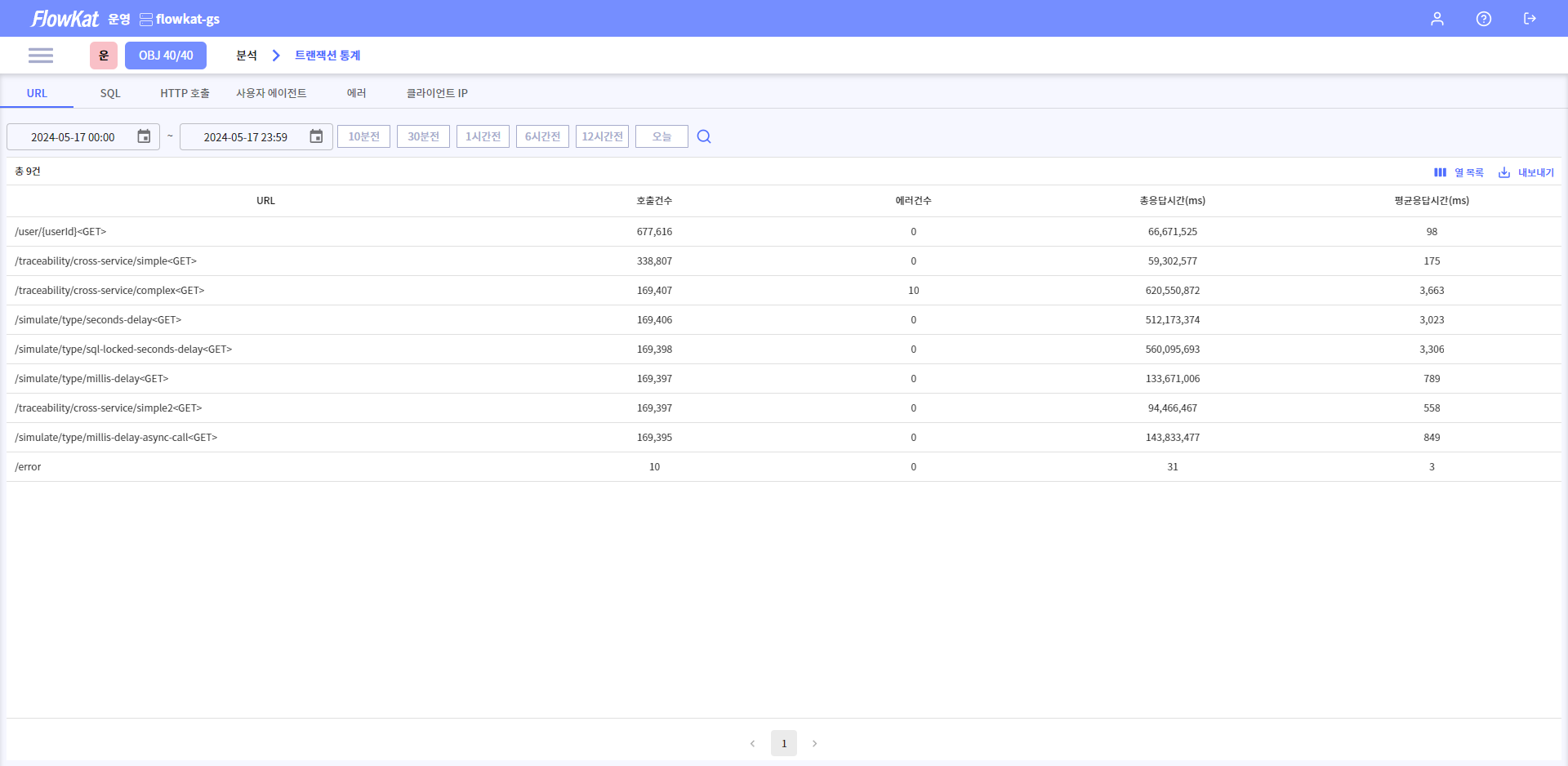Click the start datetime input field
The height and width of the screenshot is (766, 1568).
tap(73, 137)
